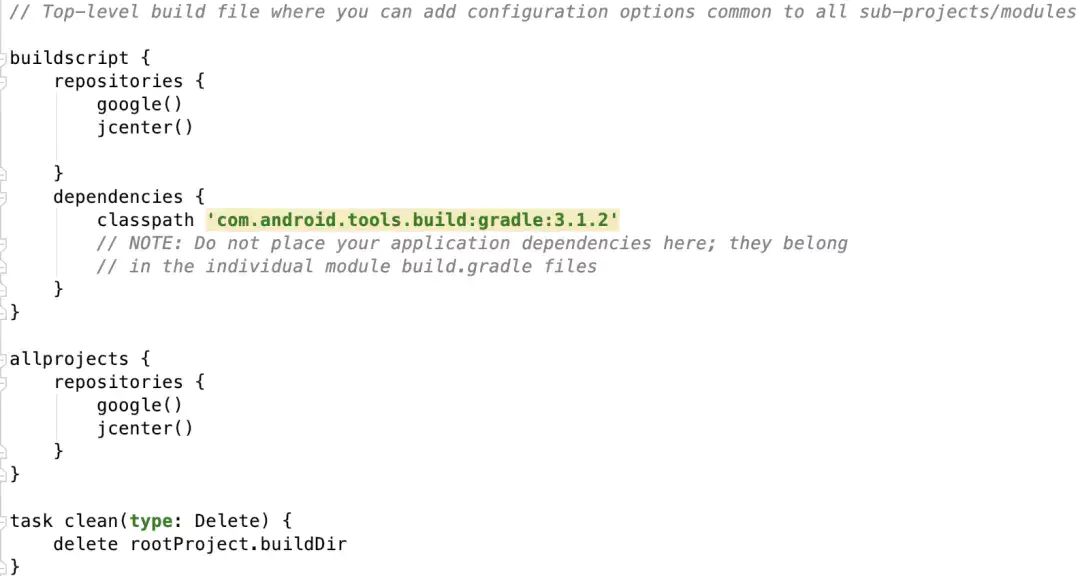
Task: Click the dependencies keyword
Action: pos(118,197)
